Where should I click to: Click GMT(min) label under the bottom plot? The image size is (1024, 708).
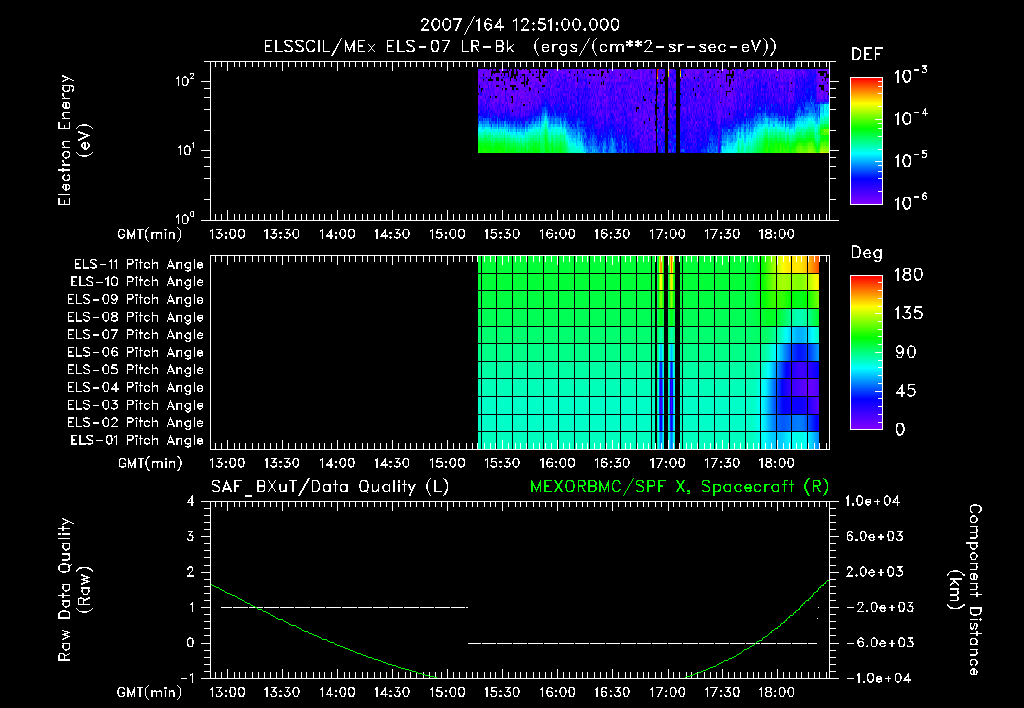(x=150, y=692)
